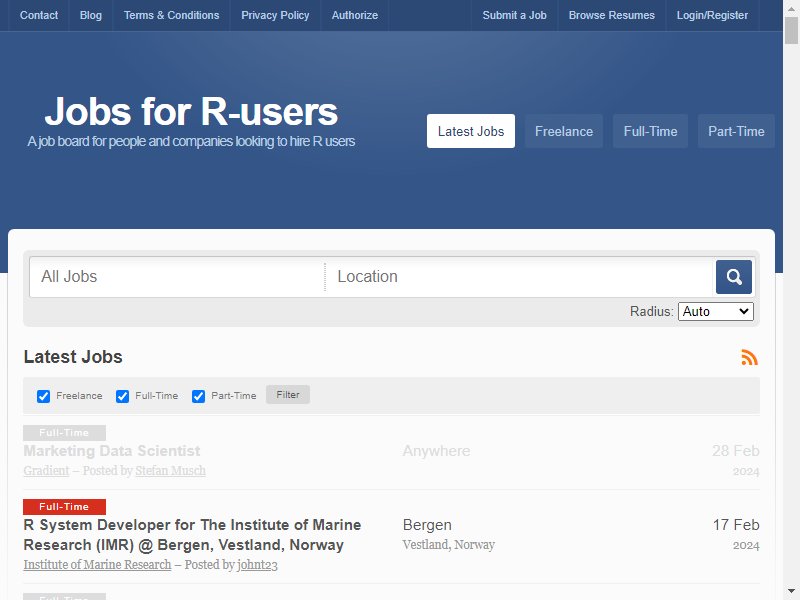Uncheck the Full-Time filter checkbox
This screenshot has height=600, width=800.
coord(122,396)
